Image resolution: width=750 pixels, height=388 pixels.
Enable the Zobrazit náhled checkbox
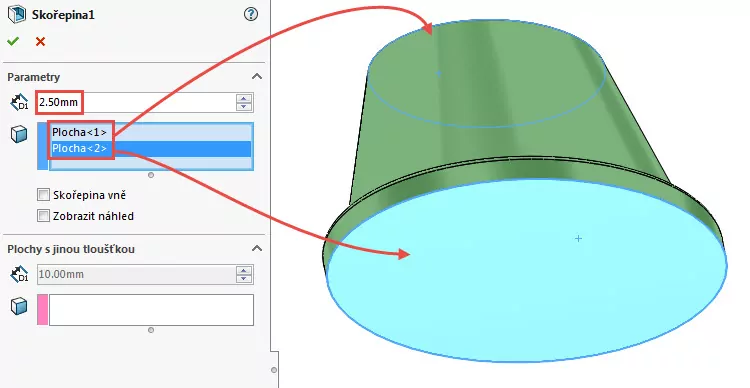(44, 216)
